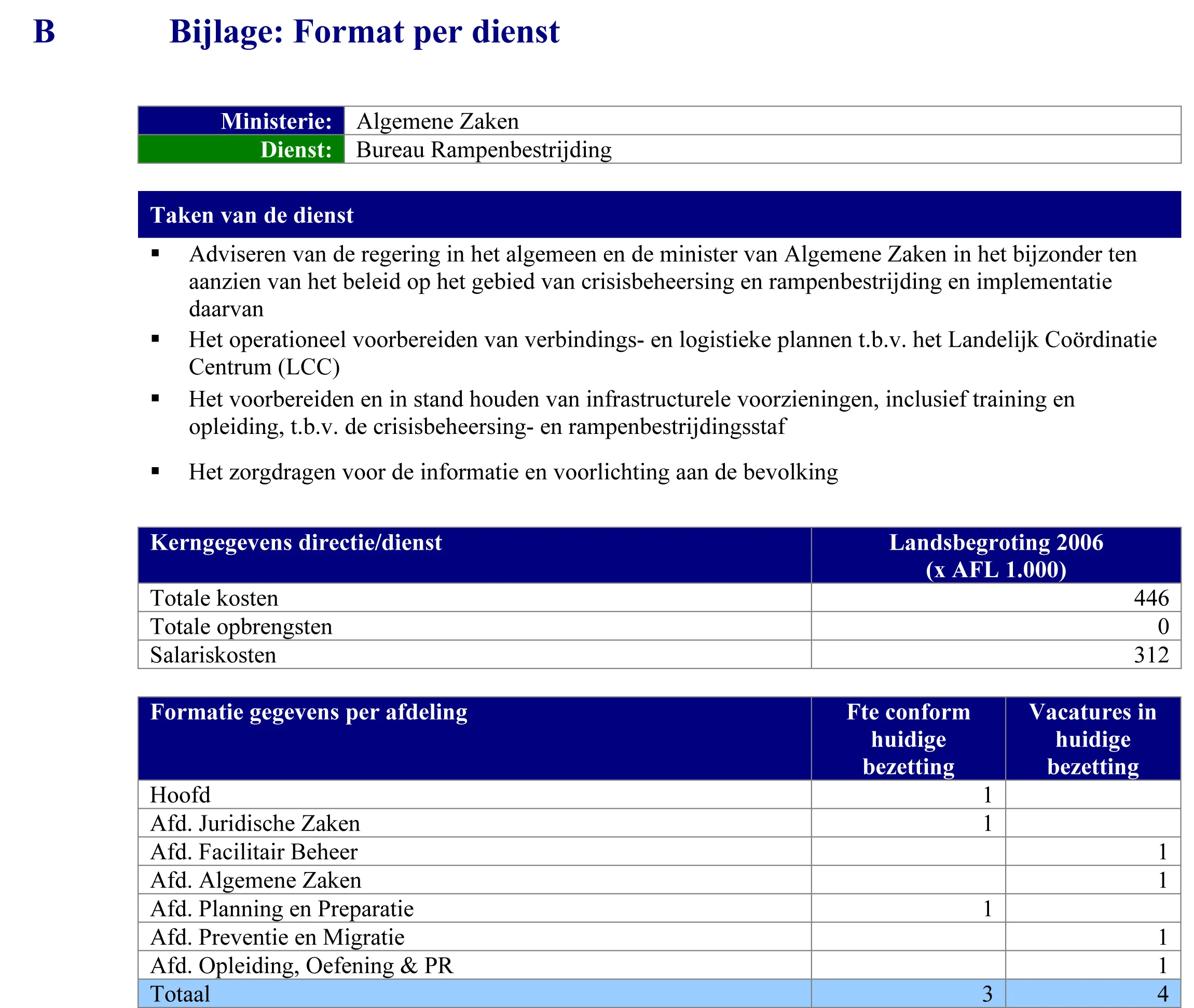The width and height of the screenshot is (1194, 1008).
Task: Click the 'Kerngegevens directie/dienst' header
Action: (296, 543)
